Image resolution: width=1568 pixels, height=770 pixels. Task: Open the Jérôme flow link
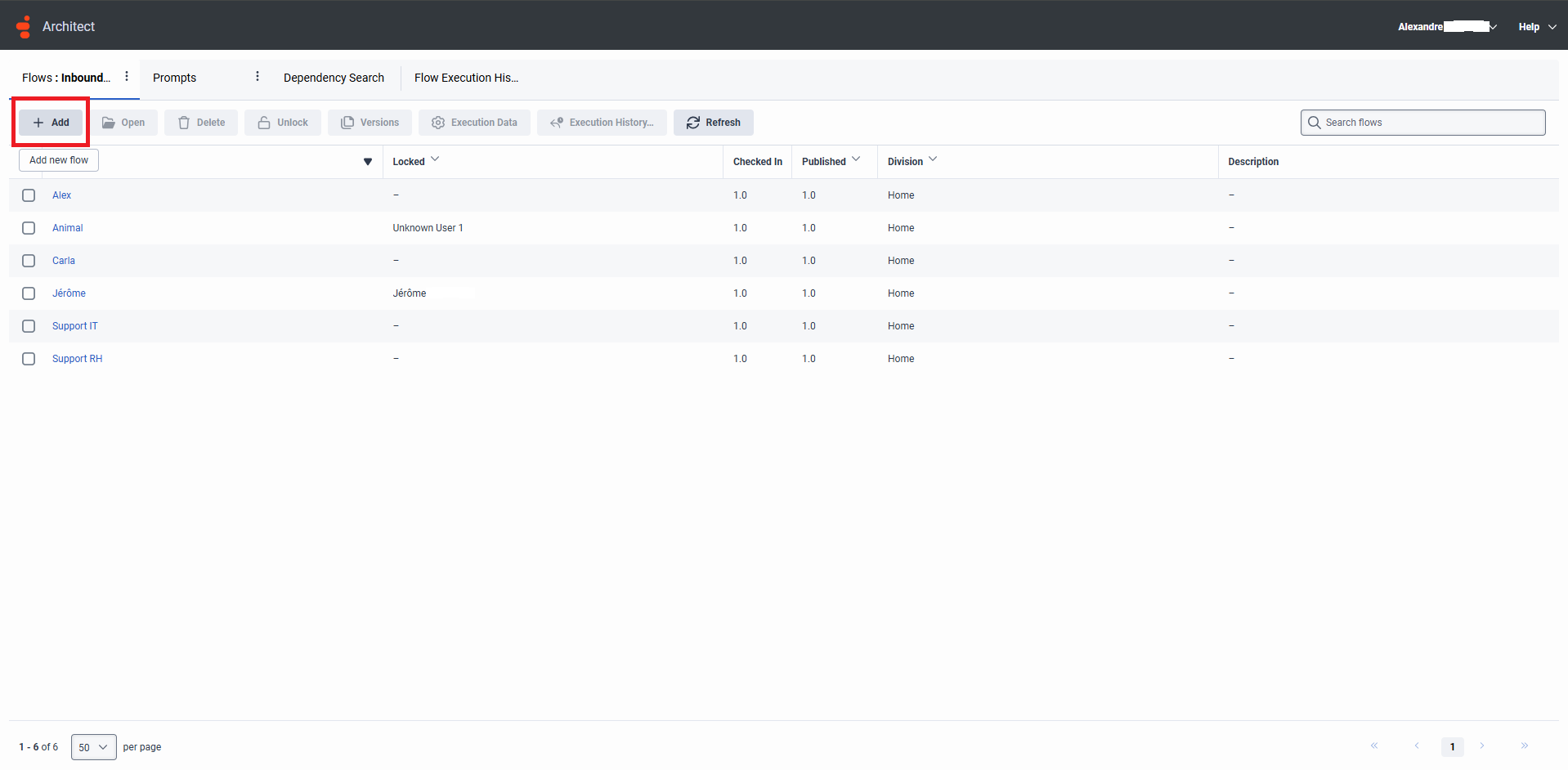(69, 293)
